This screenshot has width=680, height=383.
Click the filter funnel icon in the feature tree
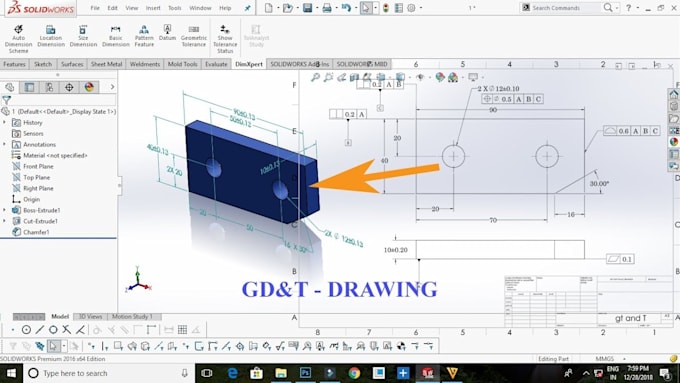[x=7, y=101]
